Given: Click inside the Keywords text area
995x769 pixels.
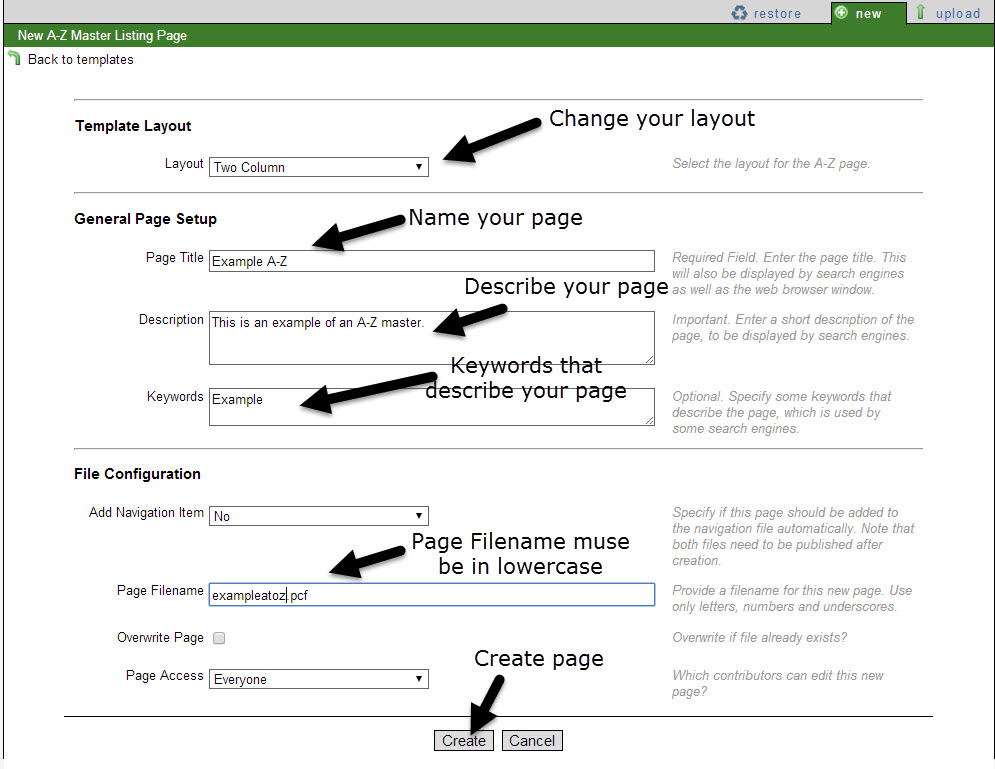Looking at the screenshot, I should click(432, 407).
